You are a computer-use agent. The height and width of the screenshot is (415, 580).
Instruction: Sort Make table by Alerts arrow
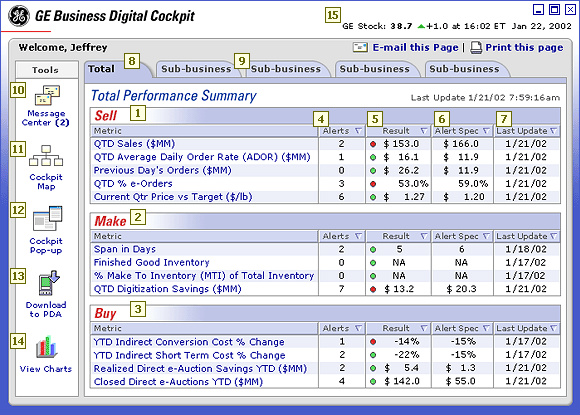click(358, 236)
